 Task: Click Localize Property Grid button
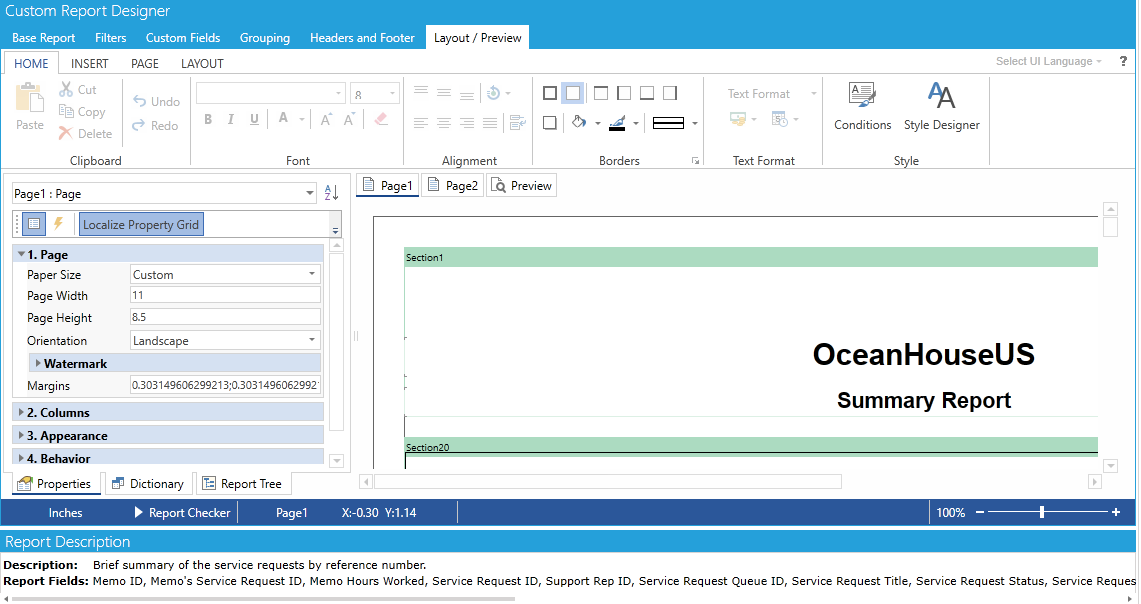click(x=141, y=224)
